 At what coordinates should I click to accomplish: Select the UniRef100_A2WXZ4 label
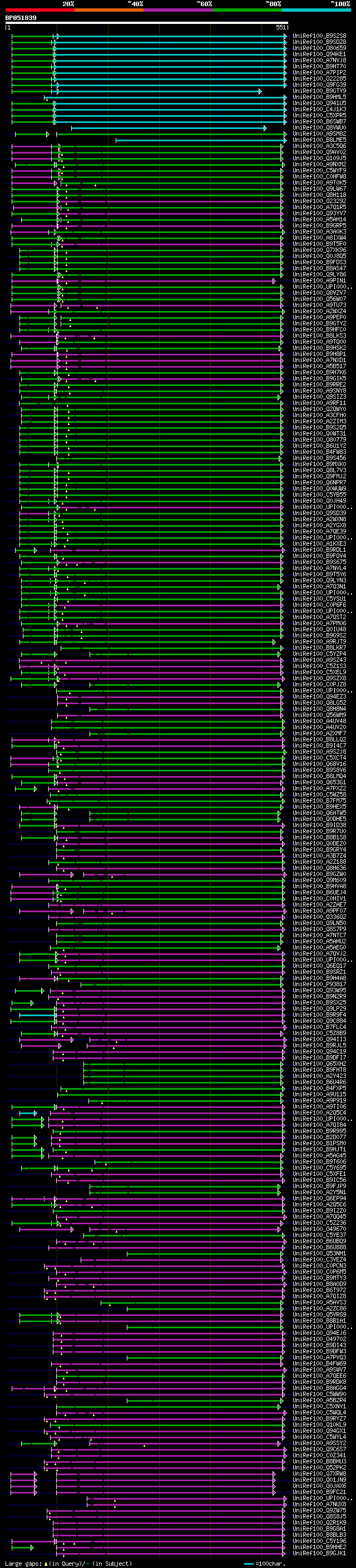pyautogui.click(x=319, y=311)
